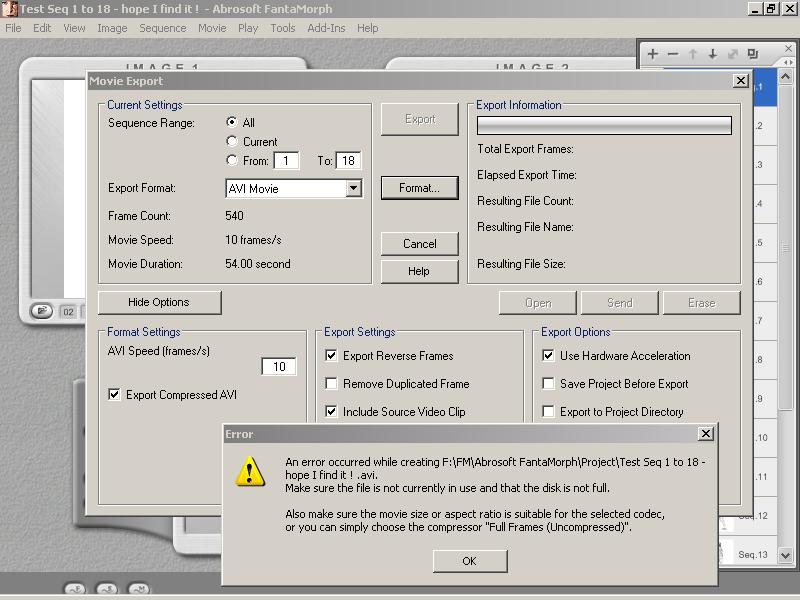Click the yellow warning icon in Error dialog
This screenshot has width=800, height=600.
[x=250, y=471]
